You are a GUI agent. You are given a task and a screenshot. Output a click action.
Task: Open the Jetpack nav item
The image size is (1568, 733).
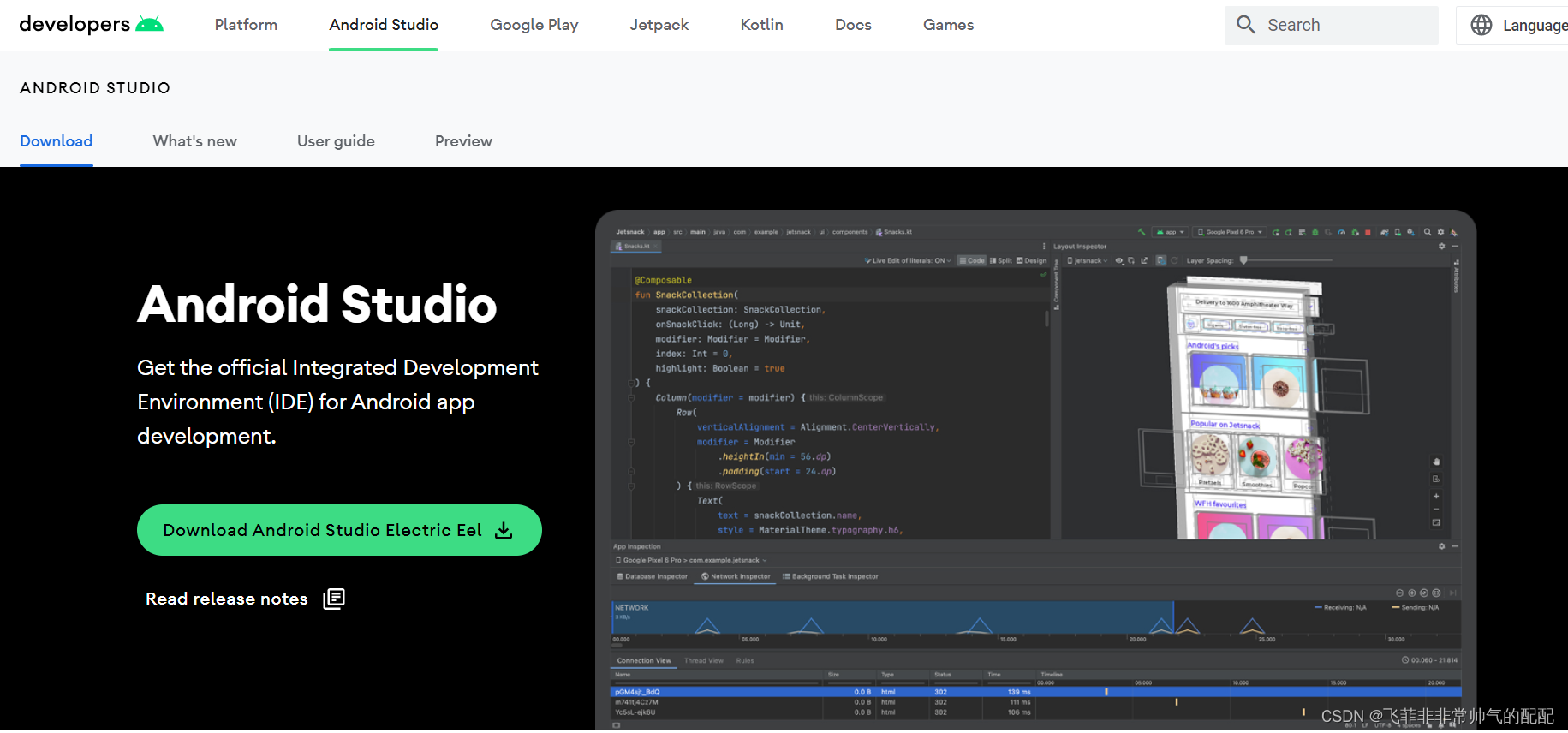659,25
